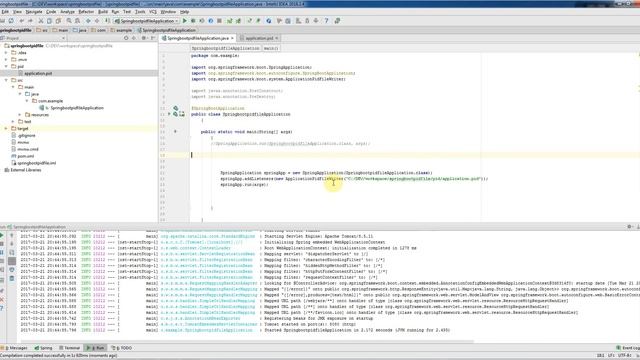The width and height of the screenshot is (640, 360).
Task: Expand the target folder node
Action: click(6, 129)
